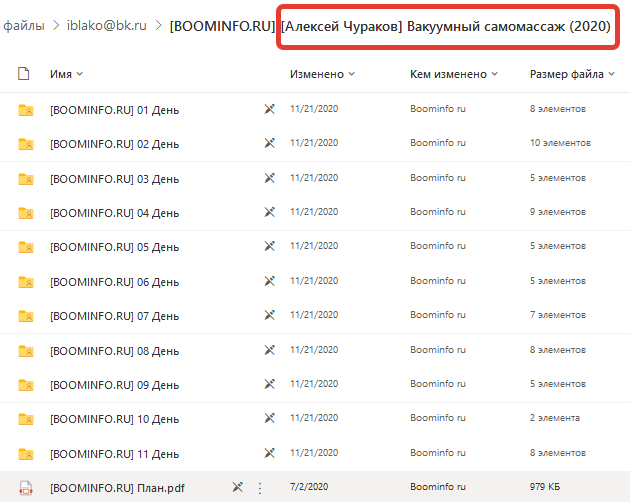Viewport: 630px width, 502px height.
Task: Click the shared folder icon for 04 День
Action: tap(26, 213)
